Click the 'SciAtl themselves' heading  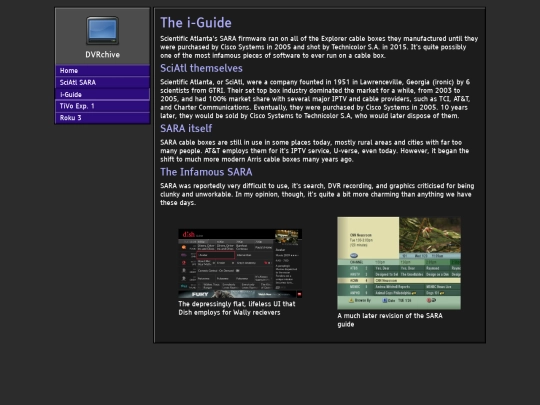201,68
